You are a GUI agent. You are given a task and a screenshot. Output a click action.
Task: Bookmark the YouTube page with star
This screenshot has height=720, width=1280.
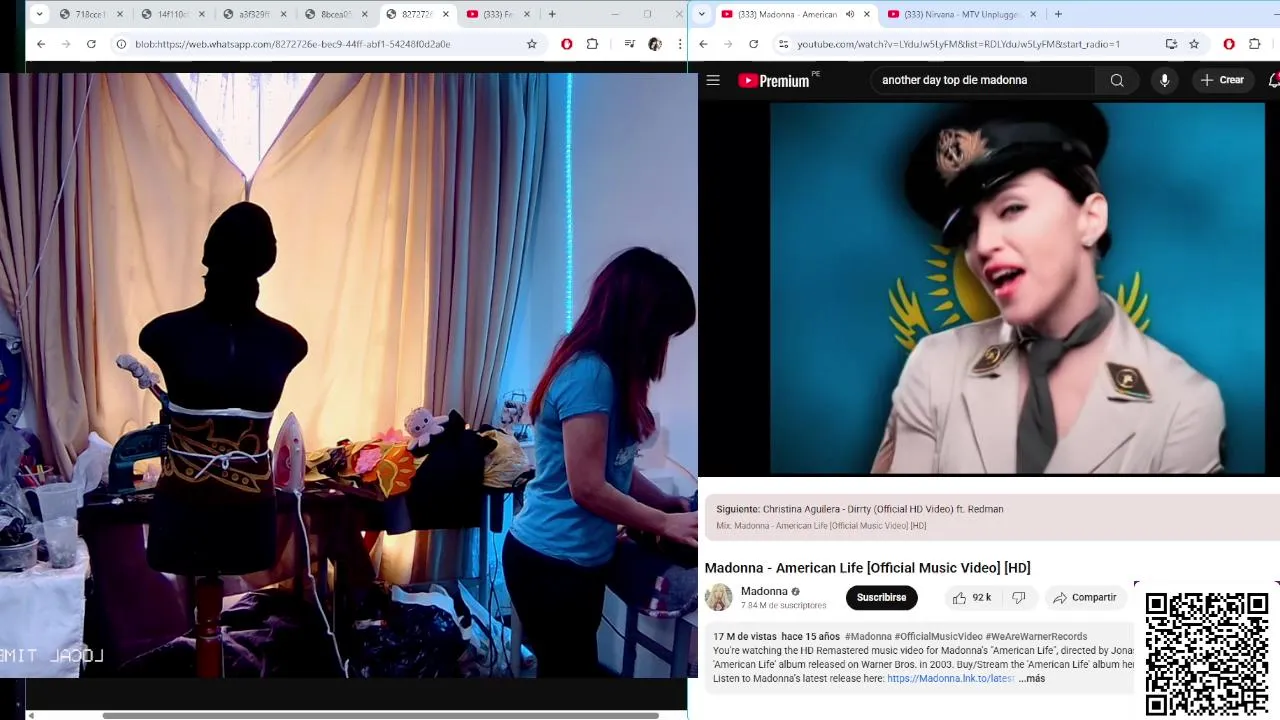click(1194, 44)
